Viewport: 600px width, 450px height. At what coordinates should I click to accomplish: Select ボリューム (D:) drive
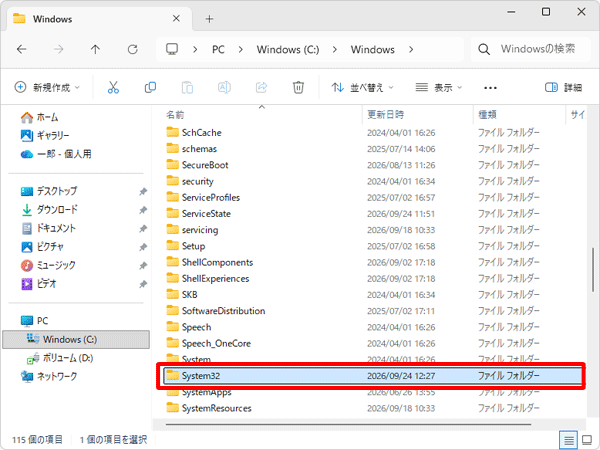pos(59,358)
